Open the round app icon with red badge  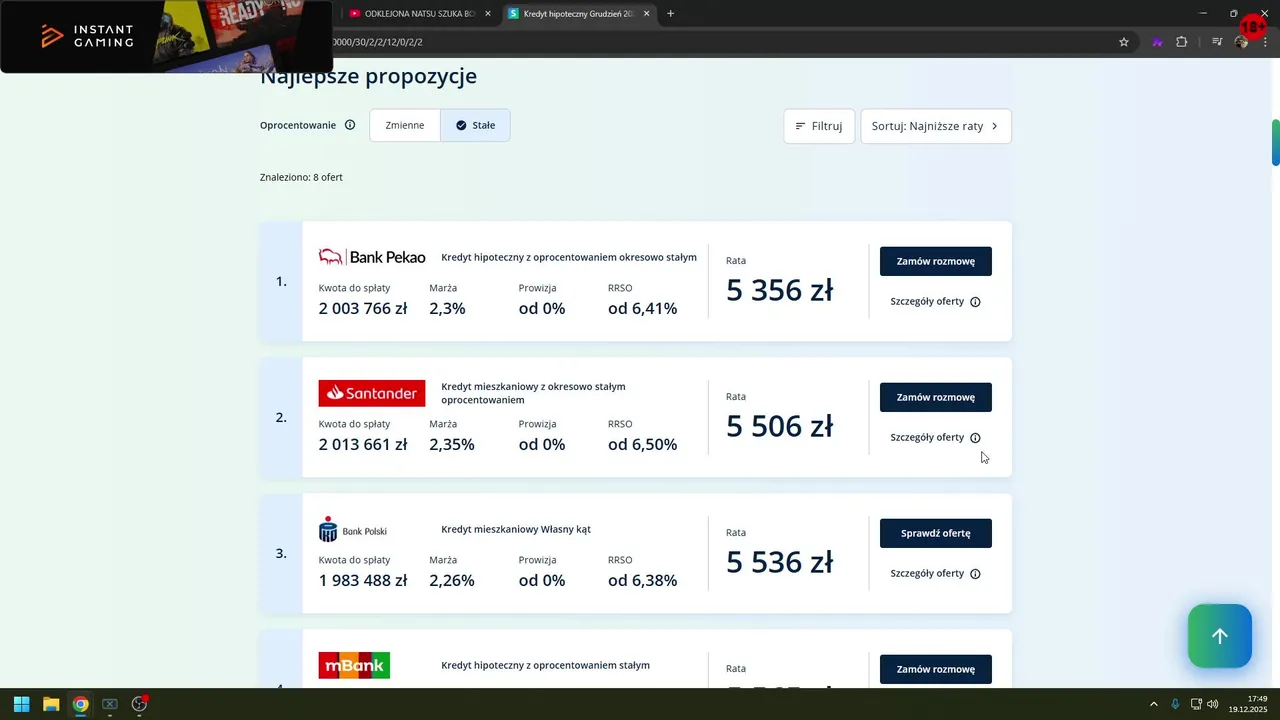tap(140, 704)
